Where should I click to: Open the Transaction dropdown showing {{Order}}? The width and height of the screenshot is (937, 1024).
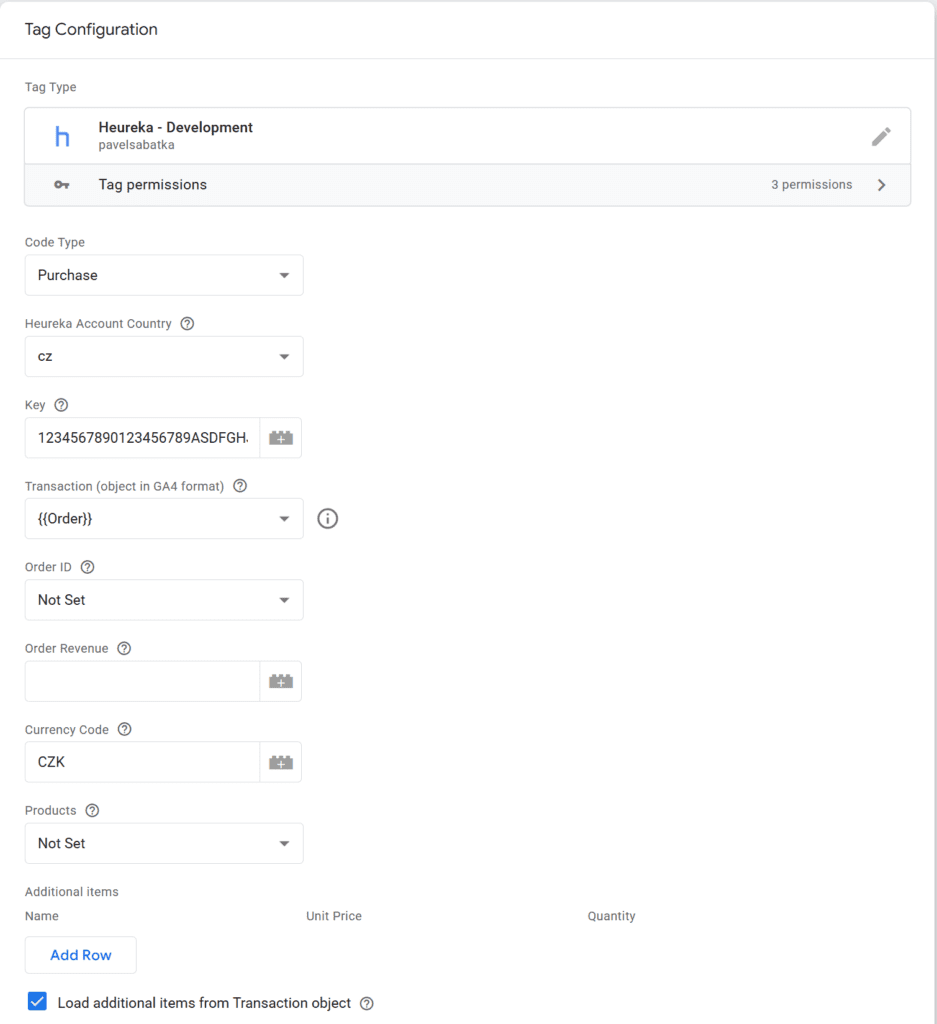click(164, 519)
